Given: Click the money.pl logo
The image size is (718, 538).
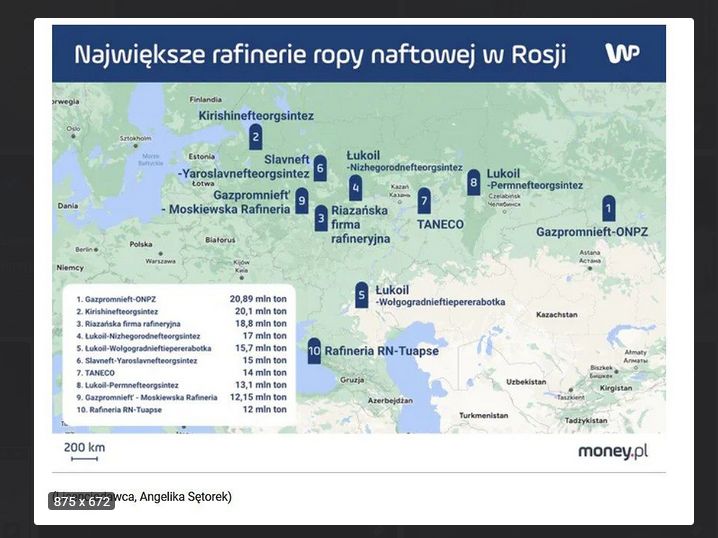Looking at the screenshot, I should point(613,451).
